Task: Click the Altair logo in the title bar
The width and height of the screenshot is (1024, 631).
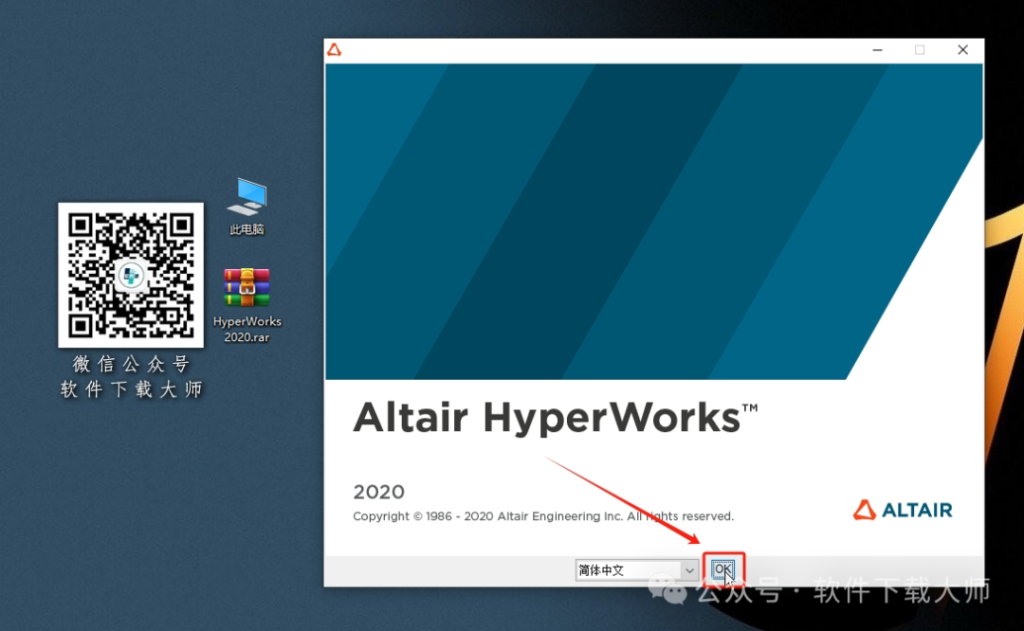Action: [x=336, y=48]
